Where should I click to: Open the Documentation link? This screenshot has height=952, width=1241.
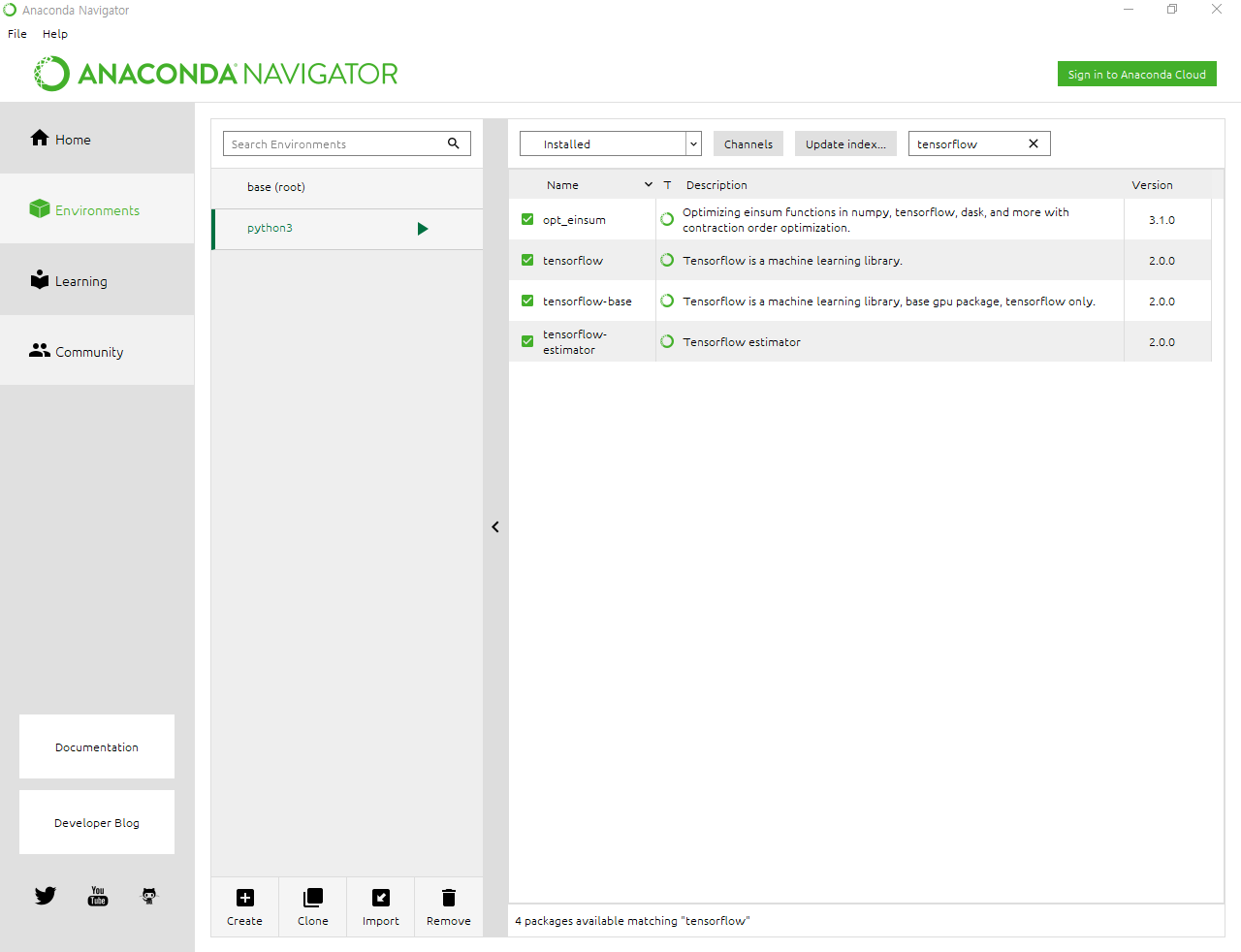pyautogui.click(x=97, y=746)
